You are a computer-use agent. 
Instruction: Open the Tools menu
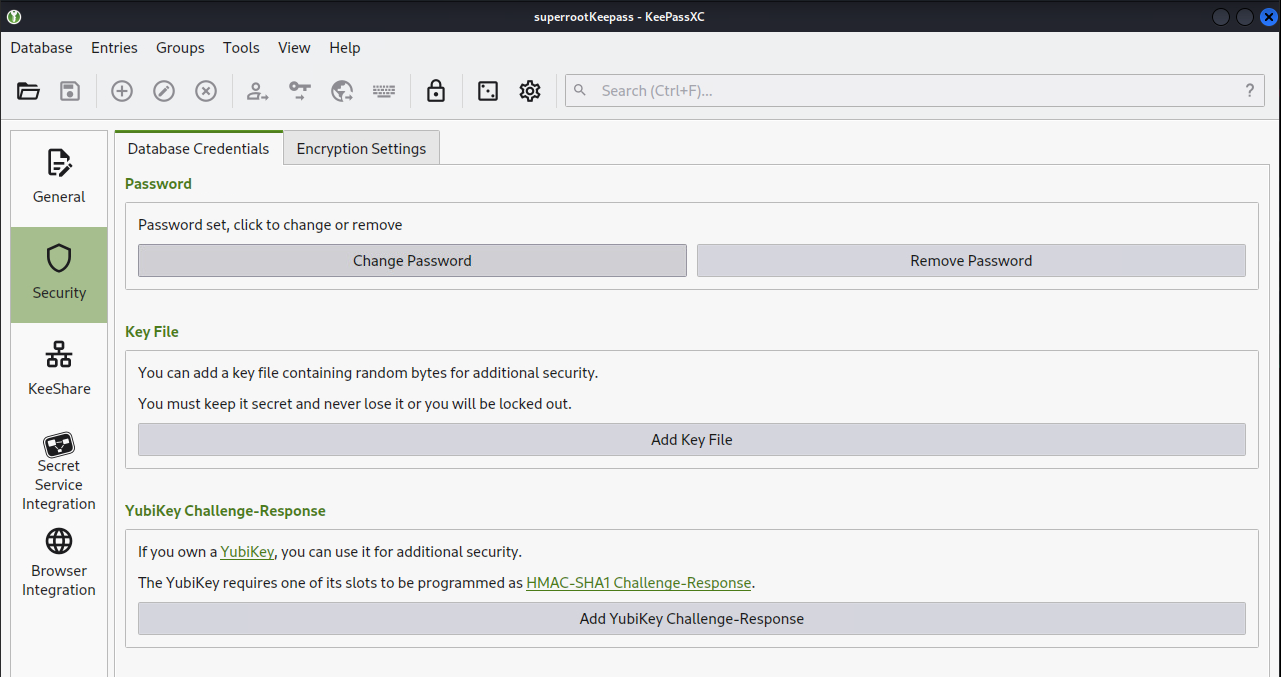[241, 48]
